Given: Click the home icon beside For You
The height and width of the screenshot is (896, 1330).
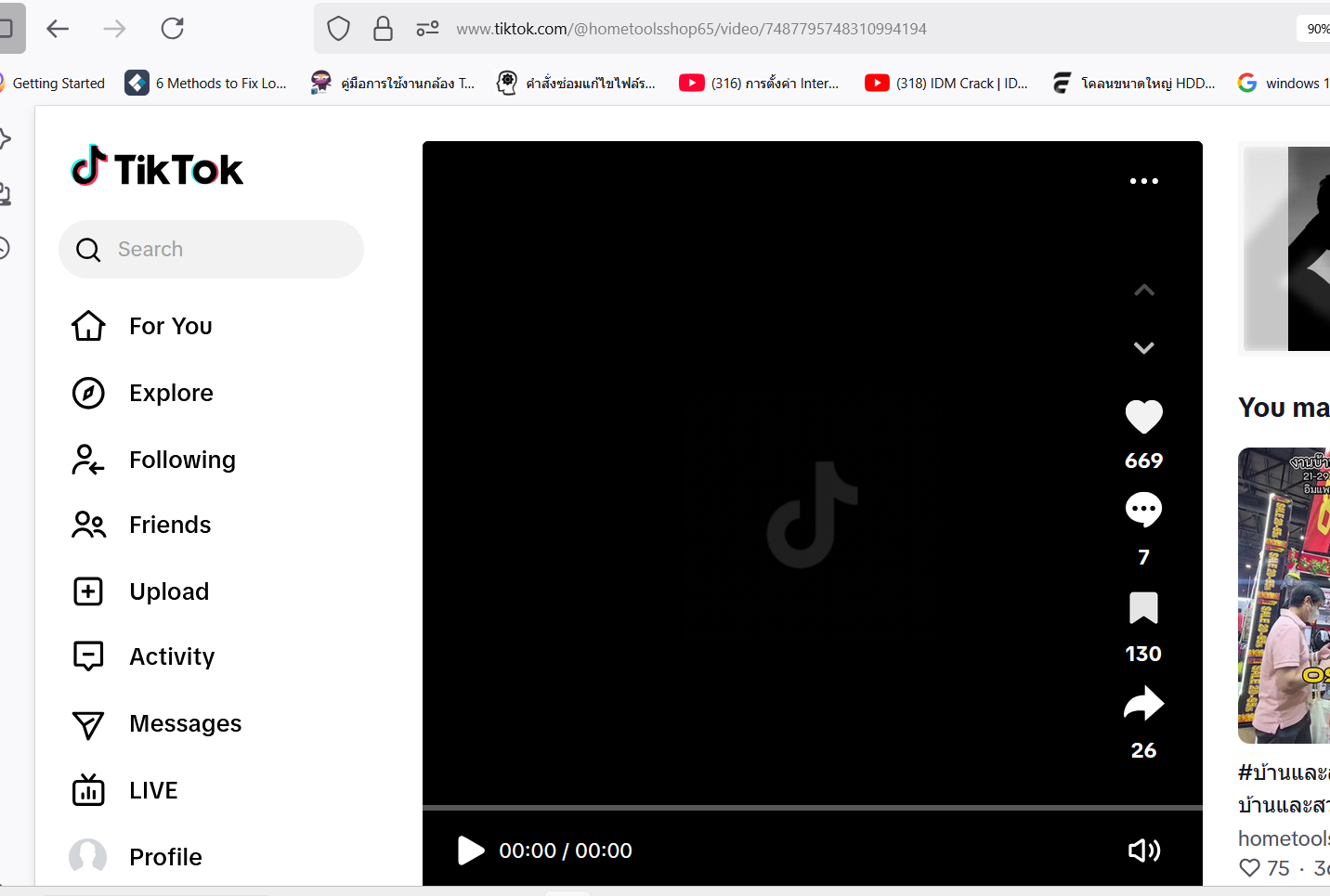Looking at the screenshot, I should pyautogui.click(x=88, y=326).
